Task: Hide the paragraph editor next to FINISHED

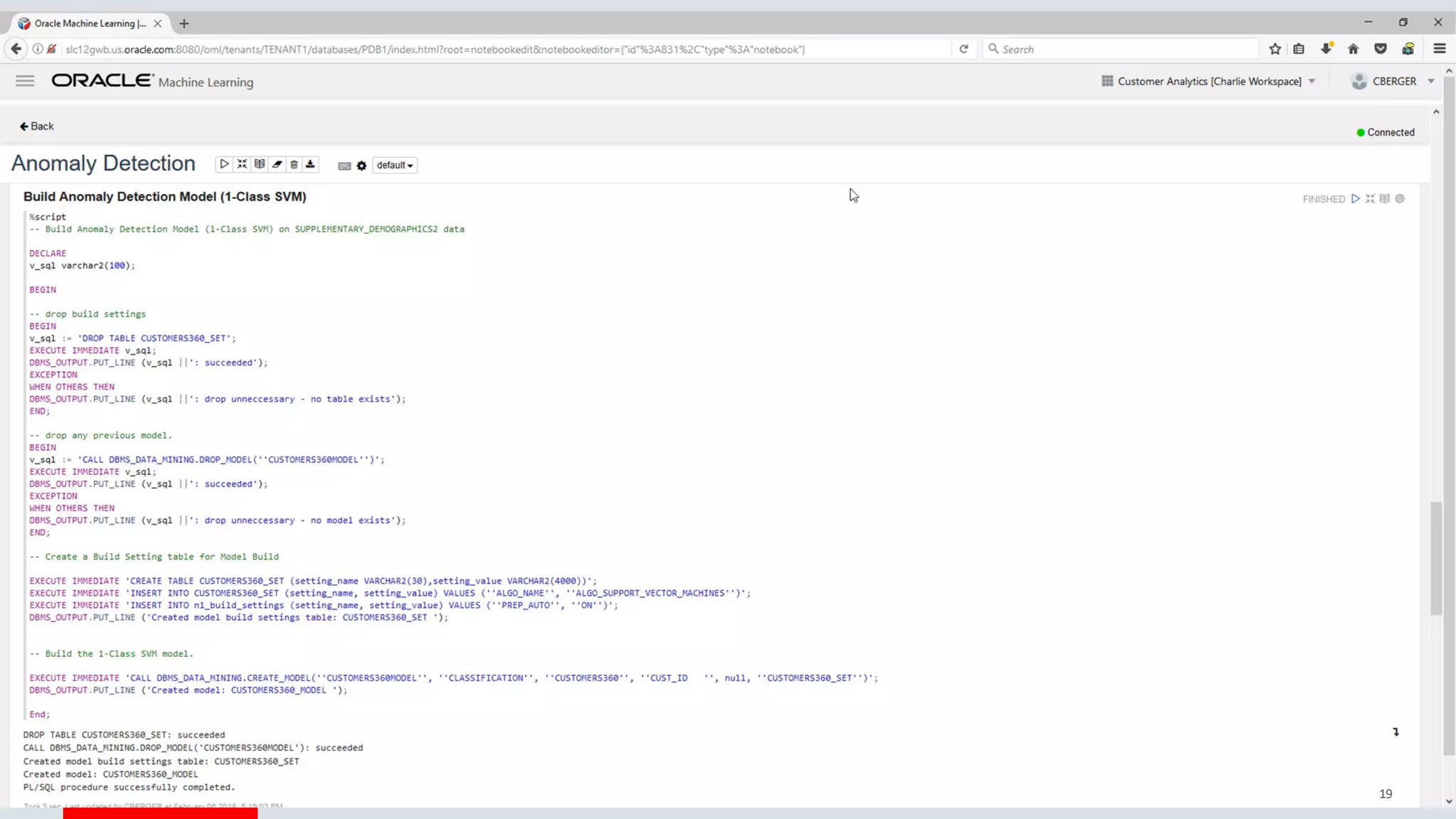Action: 1370,198
